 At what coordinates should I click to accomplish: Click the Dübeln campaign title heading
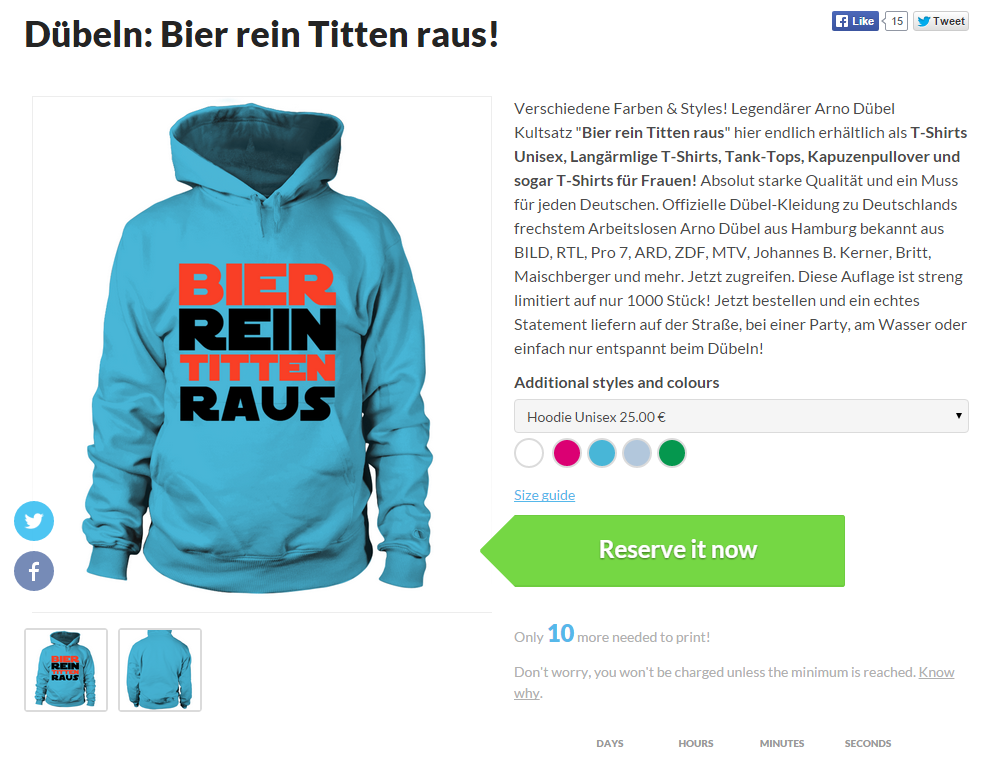click(x=262, y=34)
